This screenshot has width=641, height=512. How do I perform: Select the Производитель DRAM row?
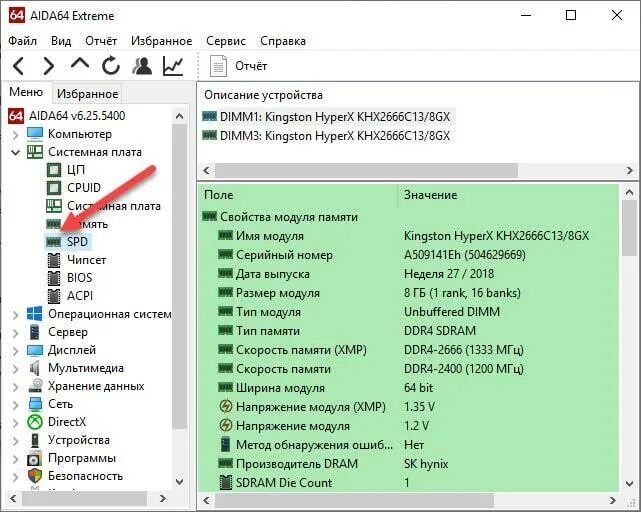click(408, 464)
